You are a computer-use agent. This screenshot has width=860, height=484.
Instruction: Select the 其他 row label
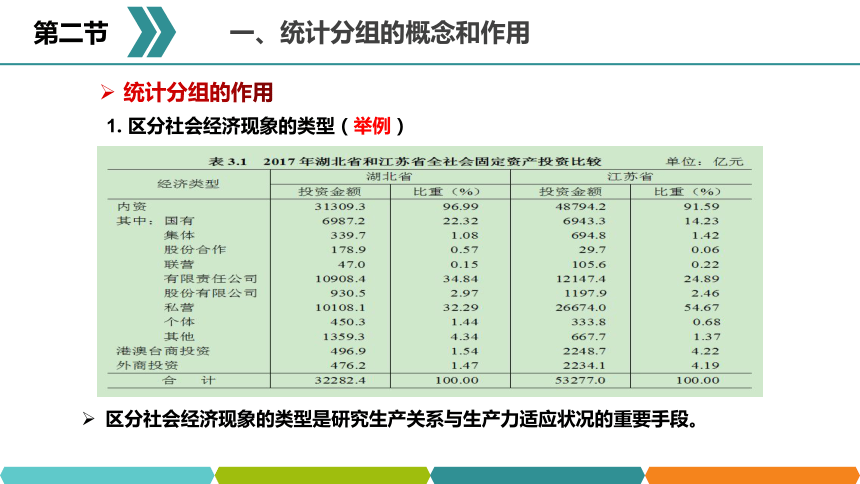coord(179,336)
